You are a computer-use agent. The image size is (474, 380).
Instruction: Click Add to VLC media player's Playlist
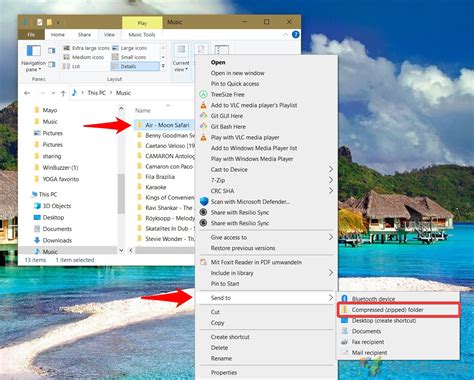pos(254,105)
